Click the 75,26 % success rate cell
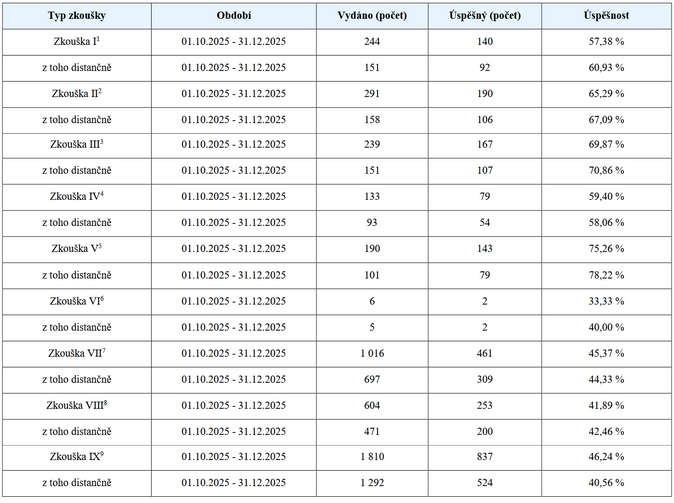Screen dimensions: 674x503 [x=606, y=249]
